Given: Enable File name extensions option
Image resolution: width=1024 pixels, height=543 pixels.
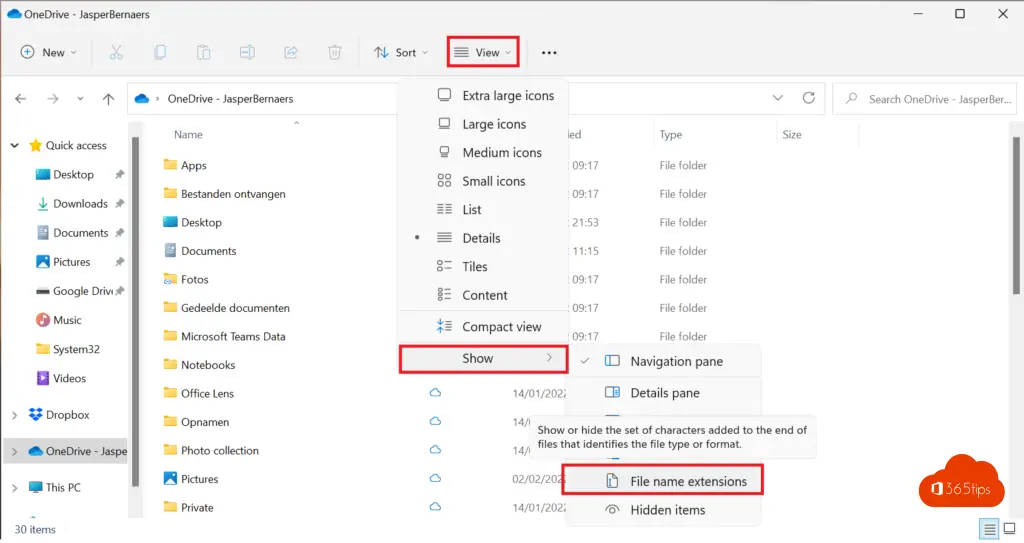Looking at the screenshot, I should click(688, 481).
